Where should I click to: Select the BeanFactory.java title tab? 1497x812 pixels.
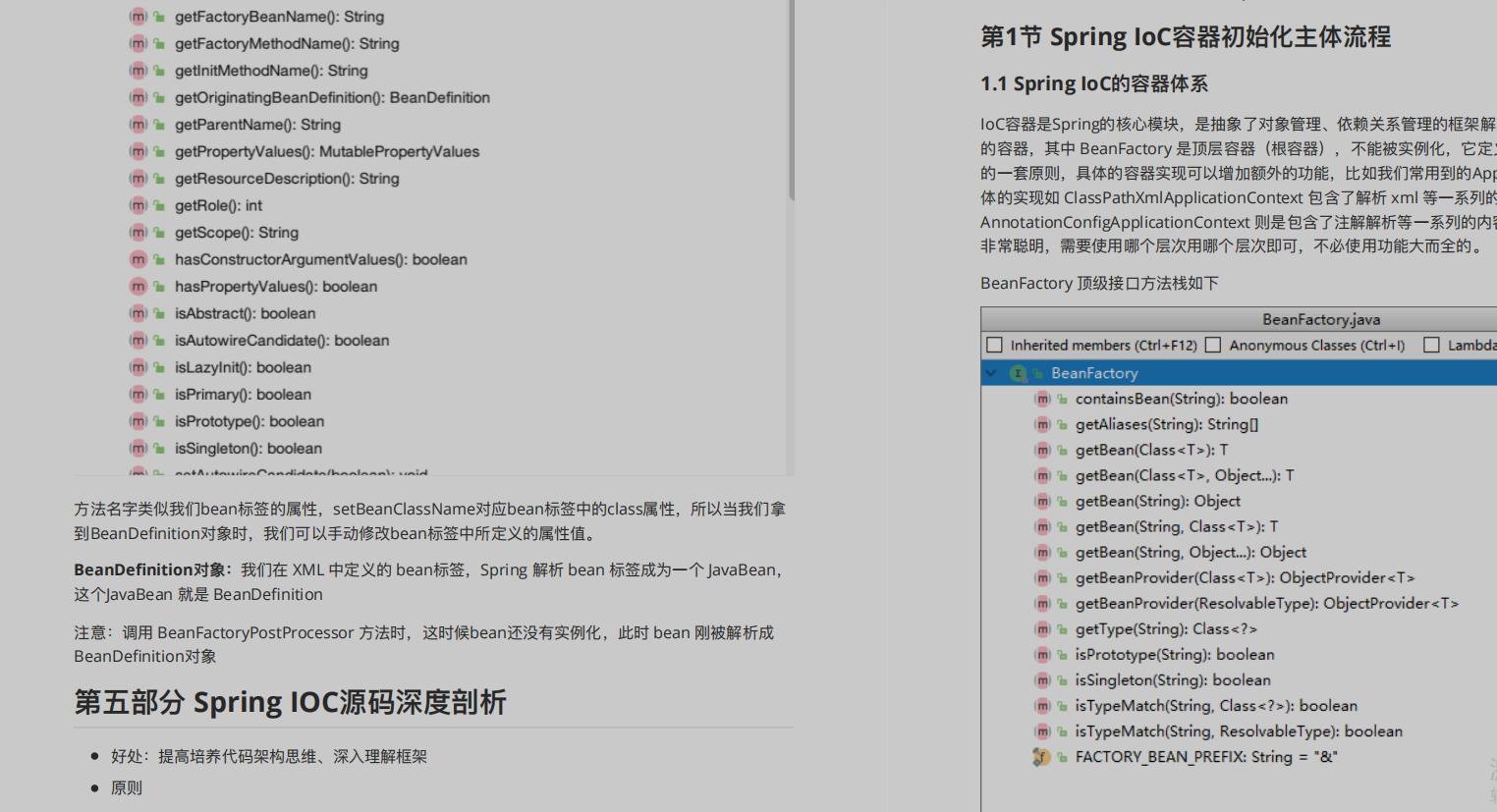point(1320,319)
